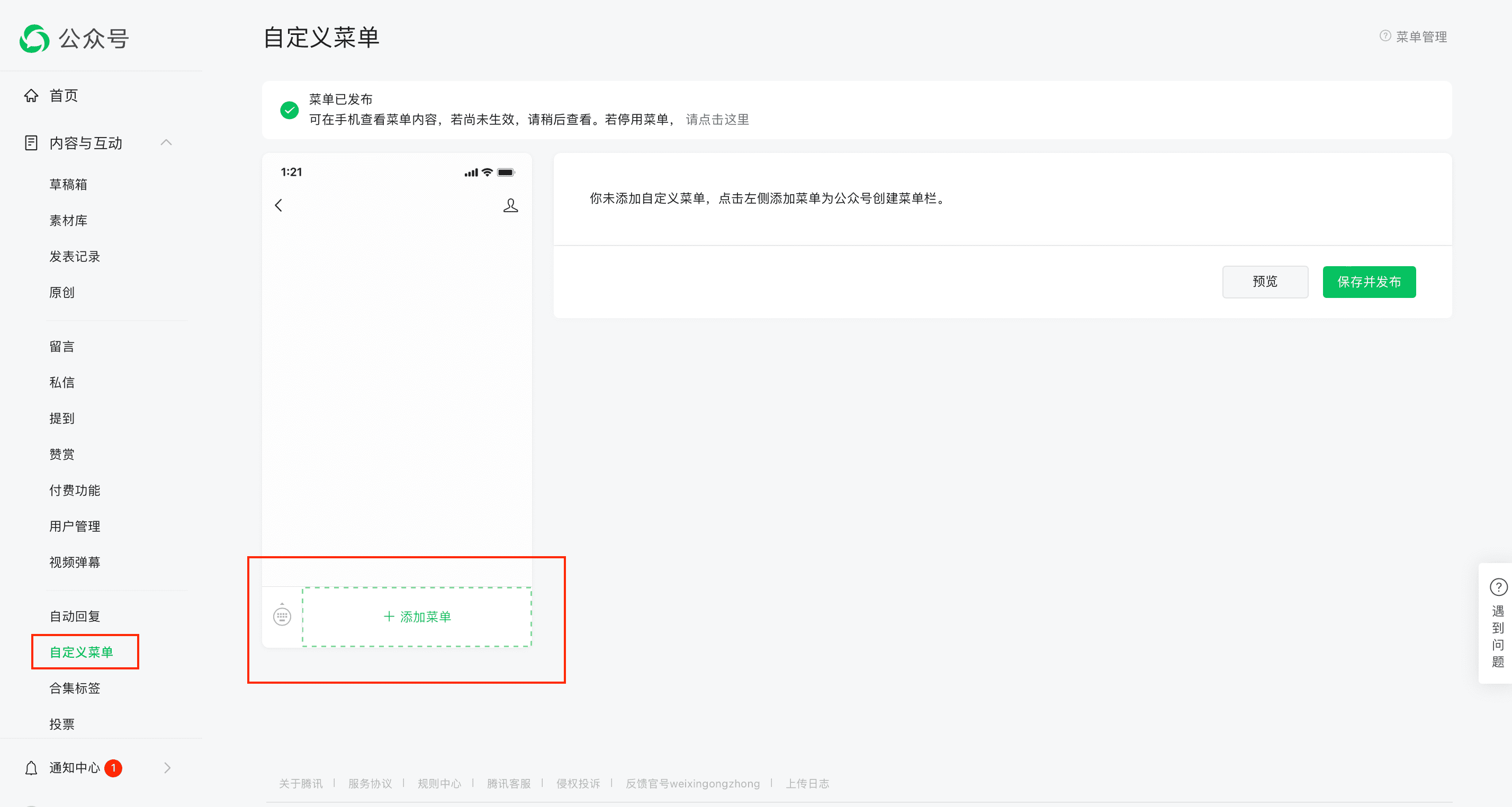Image resolution: width=1512 pixels, height=807 pixels.
Task: Expand 通知中心 arrow chevron
Action: click(167, 768)
